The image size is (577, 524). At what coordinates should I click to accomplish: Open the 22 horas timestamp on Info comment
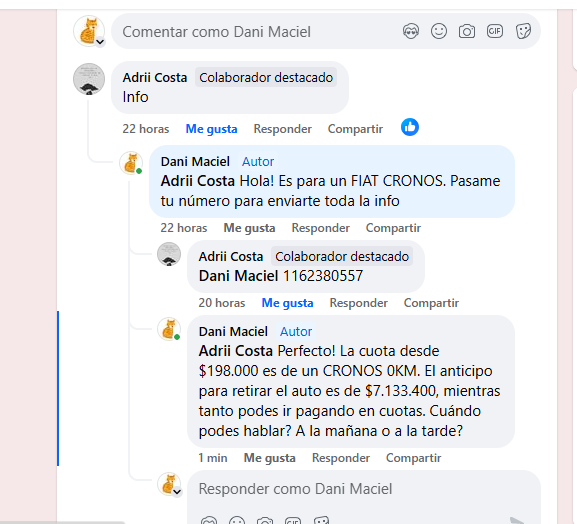[145, 129]
